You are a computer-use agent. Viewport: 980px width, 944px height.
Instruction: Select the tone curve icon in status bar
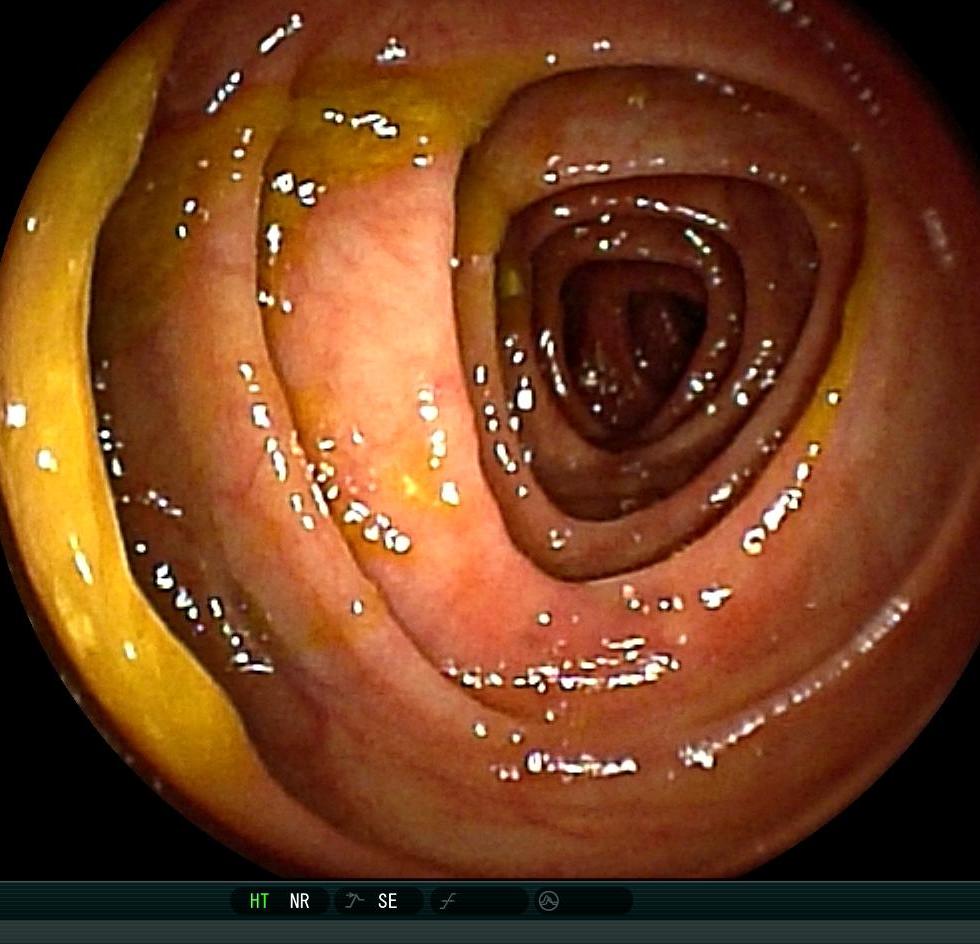(448, 901)
